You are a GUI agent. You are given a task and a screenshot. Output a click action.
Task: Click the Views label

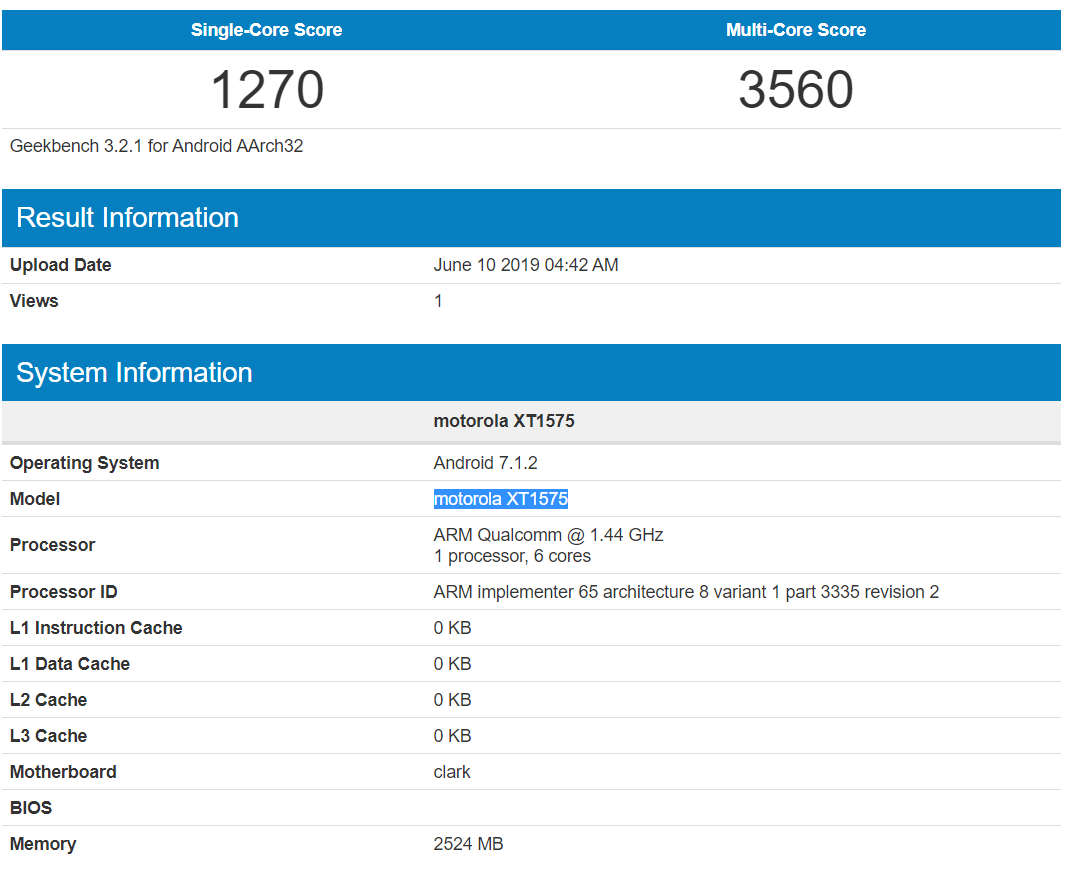(34, 301)
